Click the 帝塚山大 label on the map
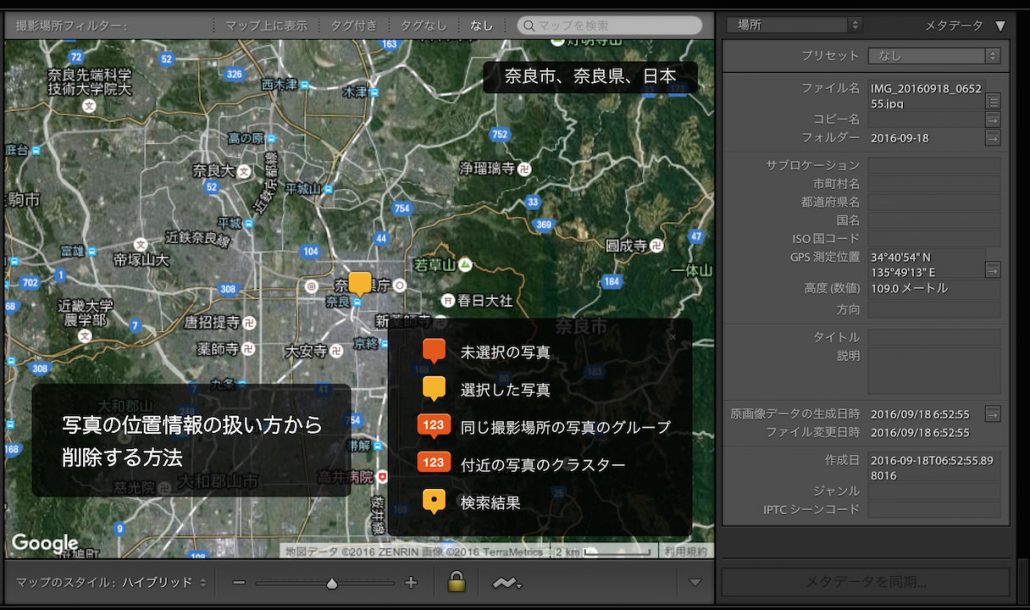Image resolution: width=1030 pixels, height=610 pixels. [x=141, y=260]
